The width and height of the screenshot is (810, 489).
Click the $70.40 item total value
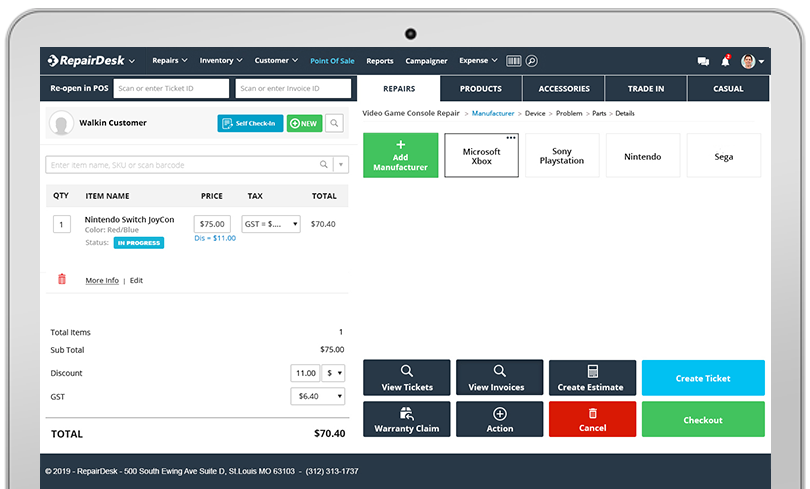click(x=323, y=224)
